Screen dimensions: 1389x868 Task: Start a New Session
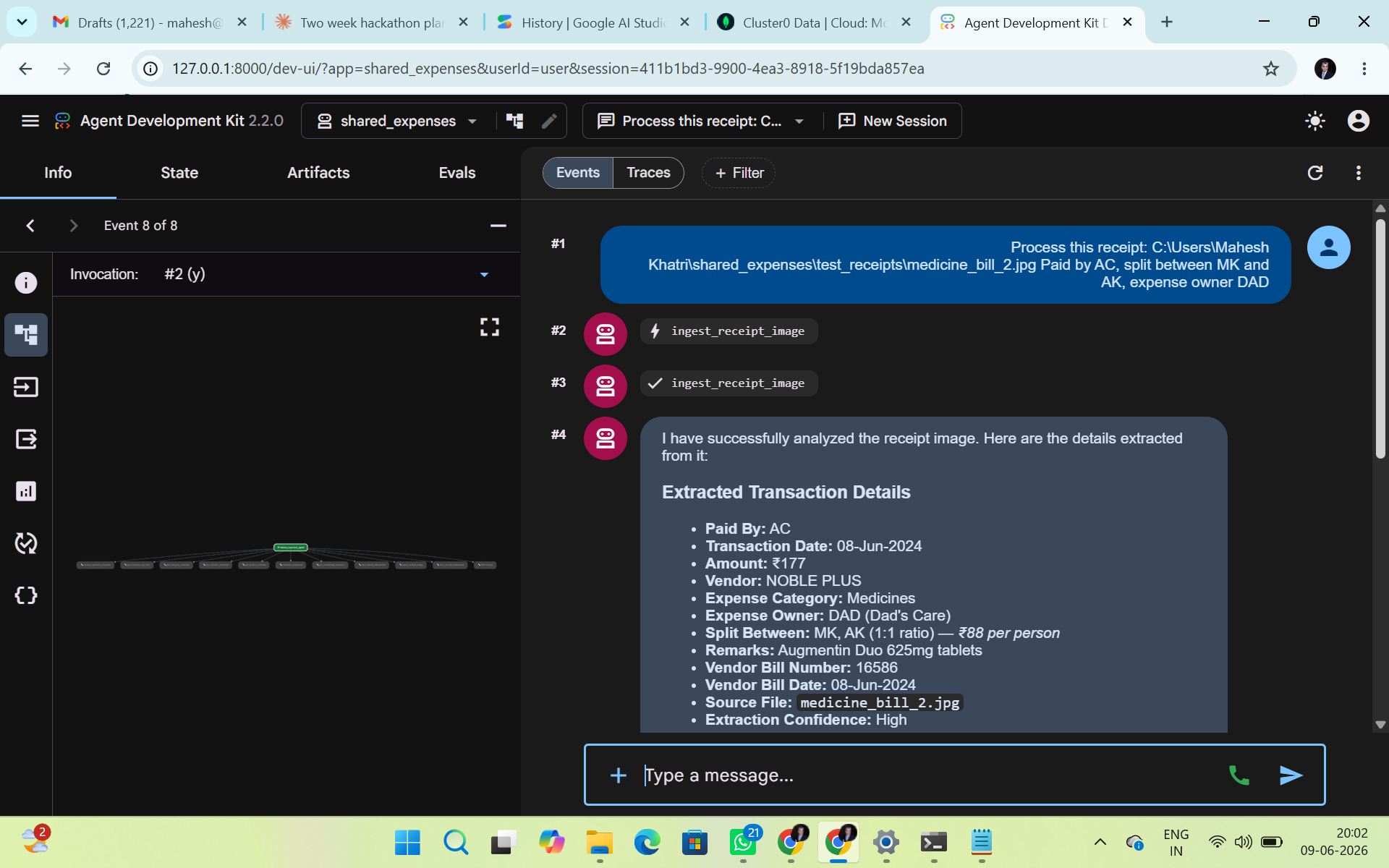(893, 121)
